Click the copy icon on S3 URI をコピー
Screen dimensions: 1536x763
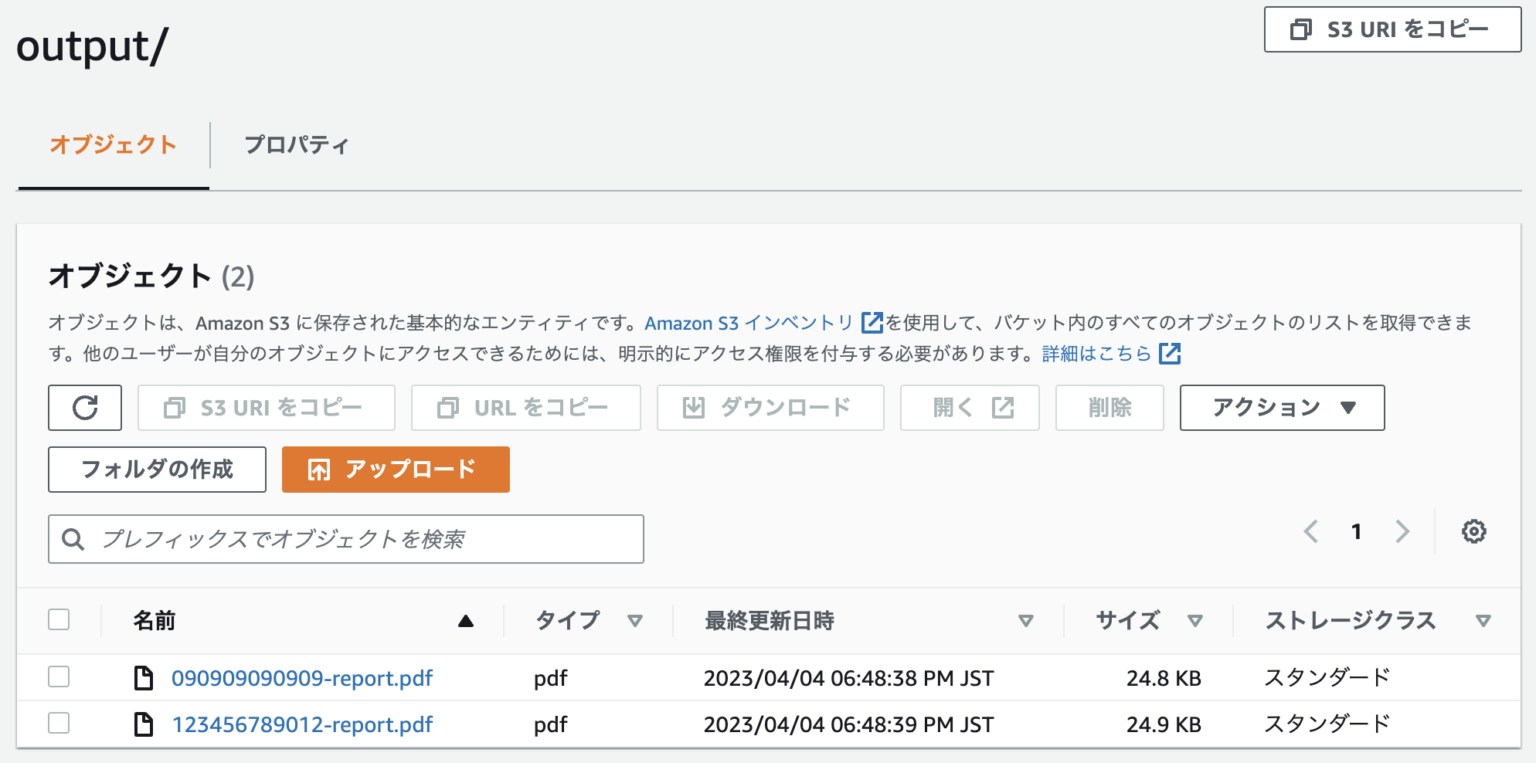pyautogui.click(x=1301, y=29)
